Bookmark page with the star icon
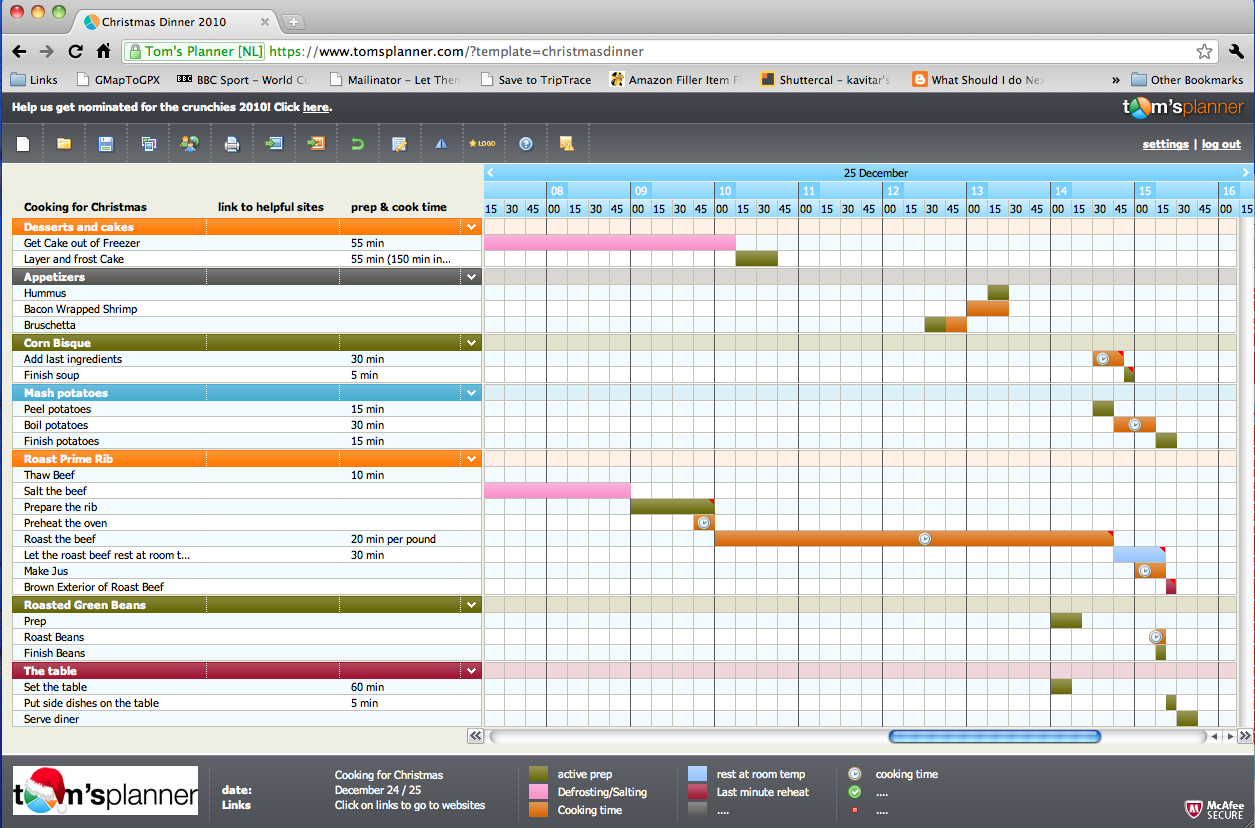Viewport: 1255px width, 828px height. click(x=1204, y=51)
